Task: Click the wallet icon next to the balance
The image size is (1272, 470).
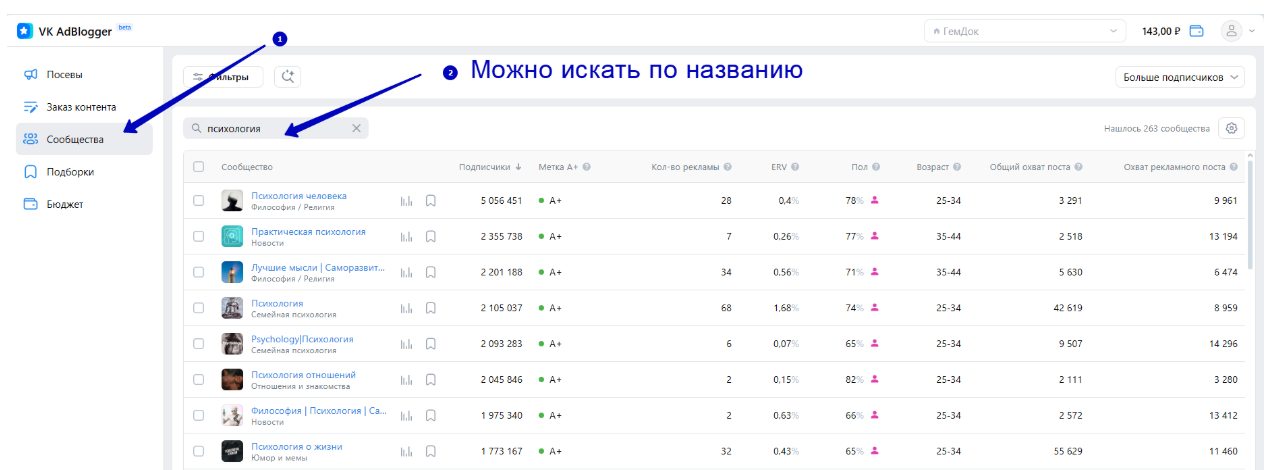Action: point(1196,31)
